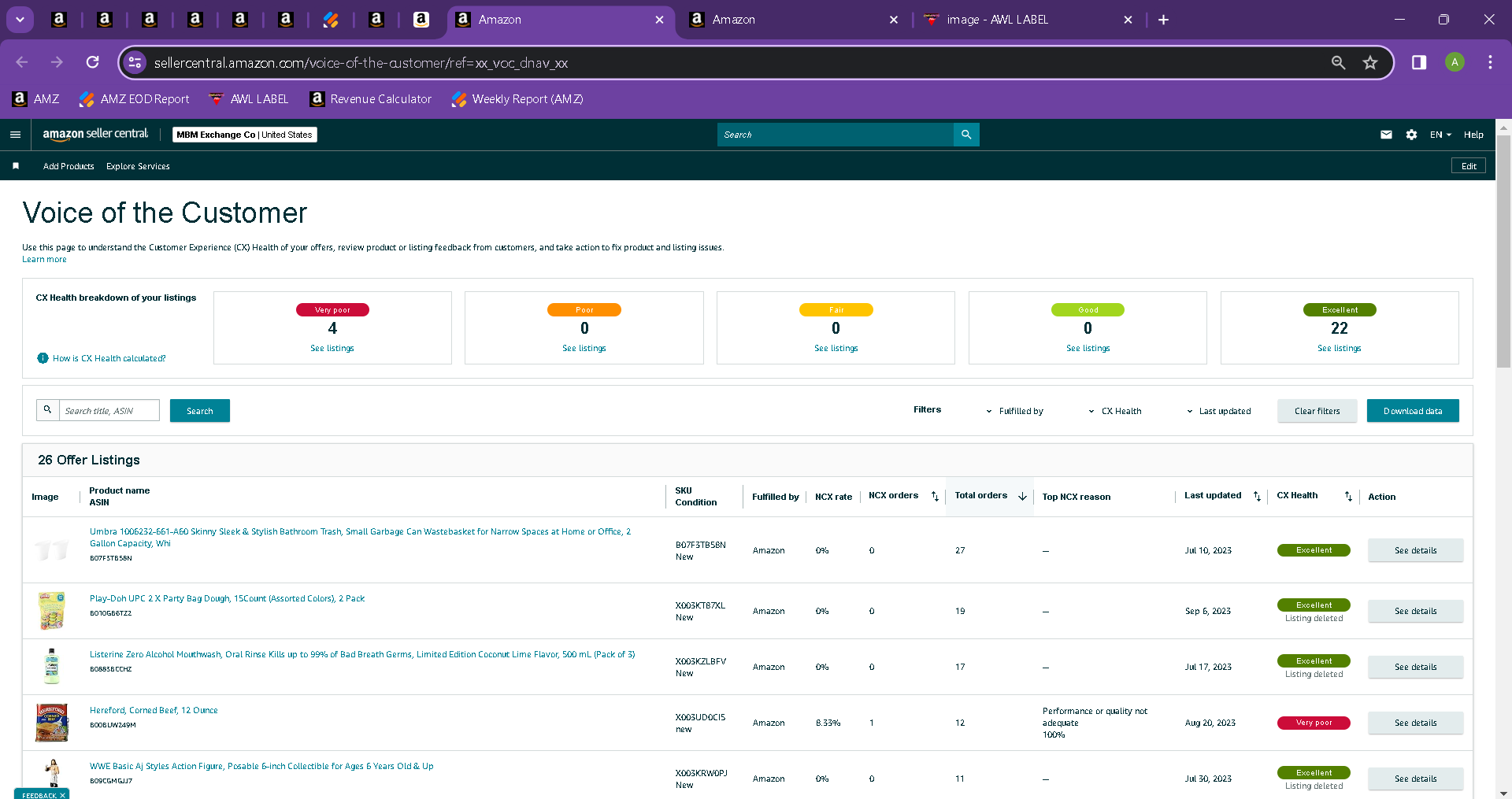
Task: See listings under Poor
Action: [x=584, y=348]
